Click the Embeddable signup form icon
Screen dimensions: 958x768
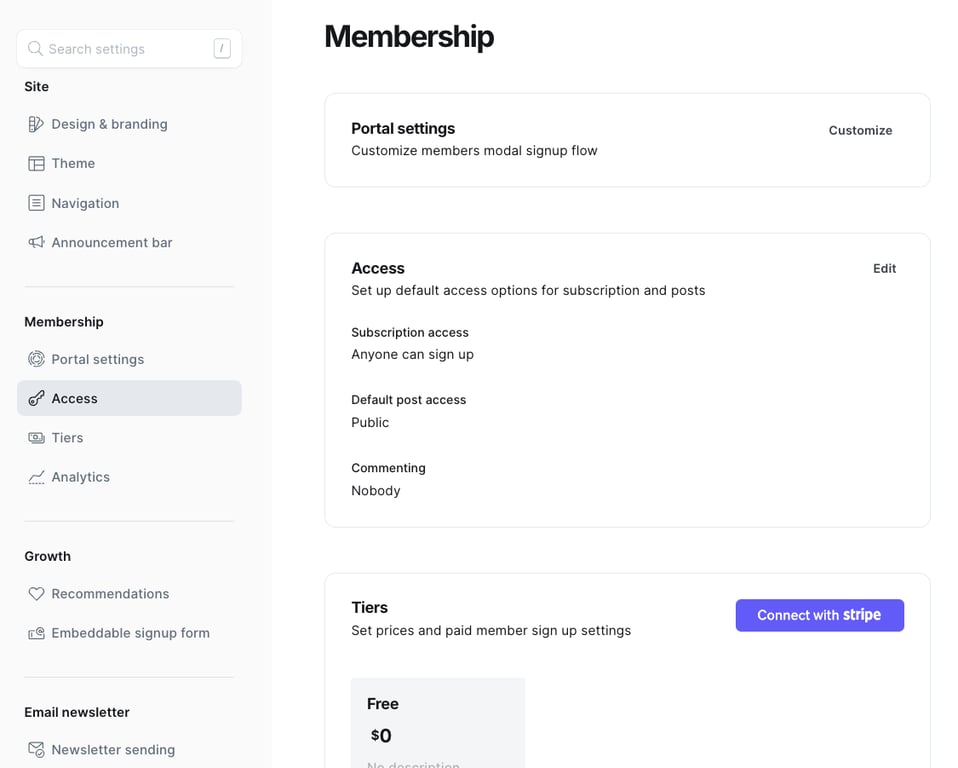36,633
